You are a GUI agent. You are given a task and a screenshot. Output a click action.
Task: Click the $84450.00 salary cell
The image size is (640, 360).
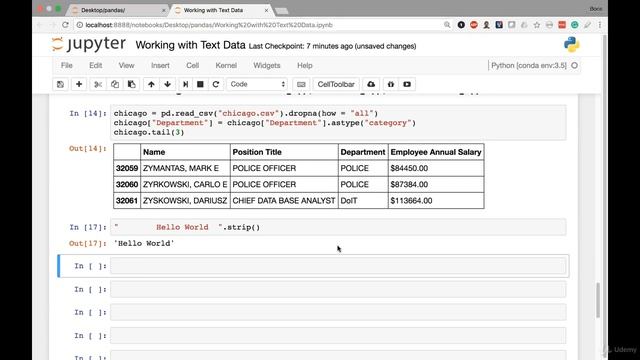436,168
